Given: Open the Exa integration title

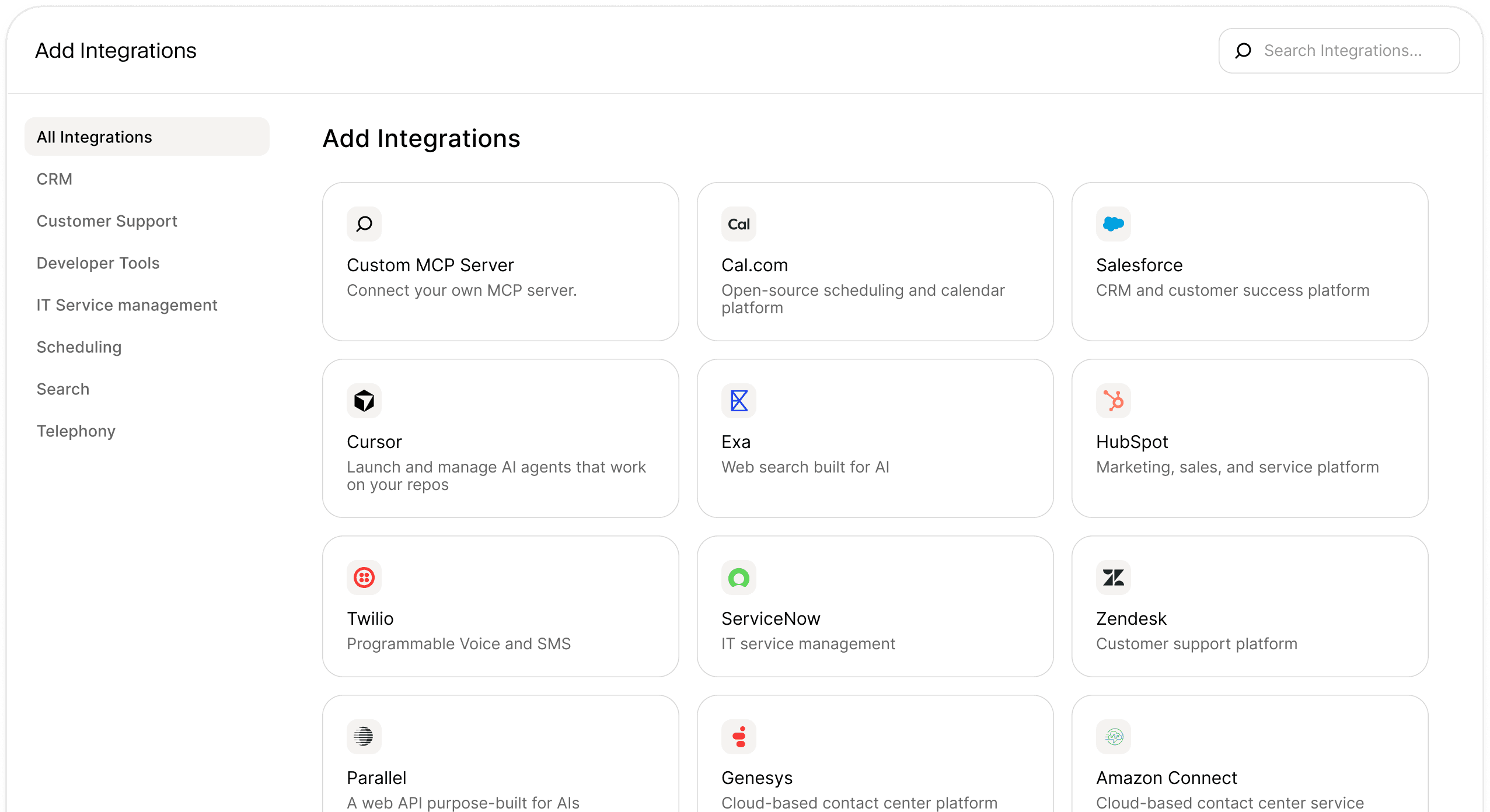Looking at the screenshot, I should coord(736,442).
